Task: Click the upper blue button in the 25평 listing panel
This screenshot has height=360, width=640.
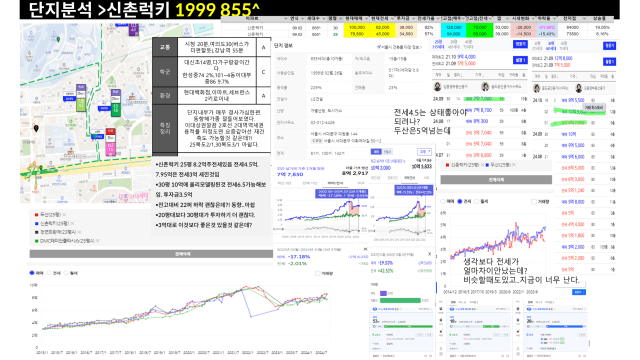Action: coord(520,44)
